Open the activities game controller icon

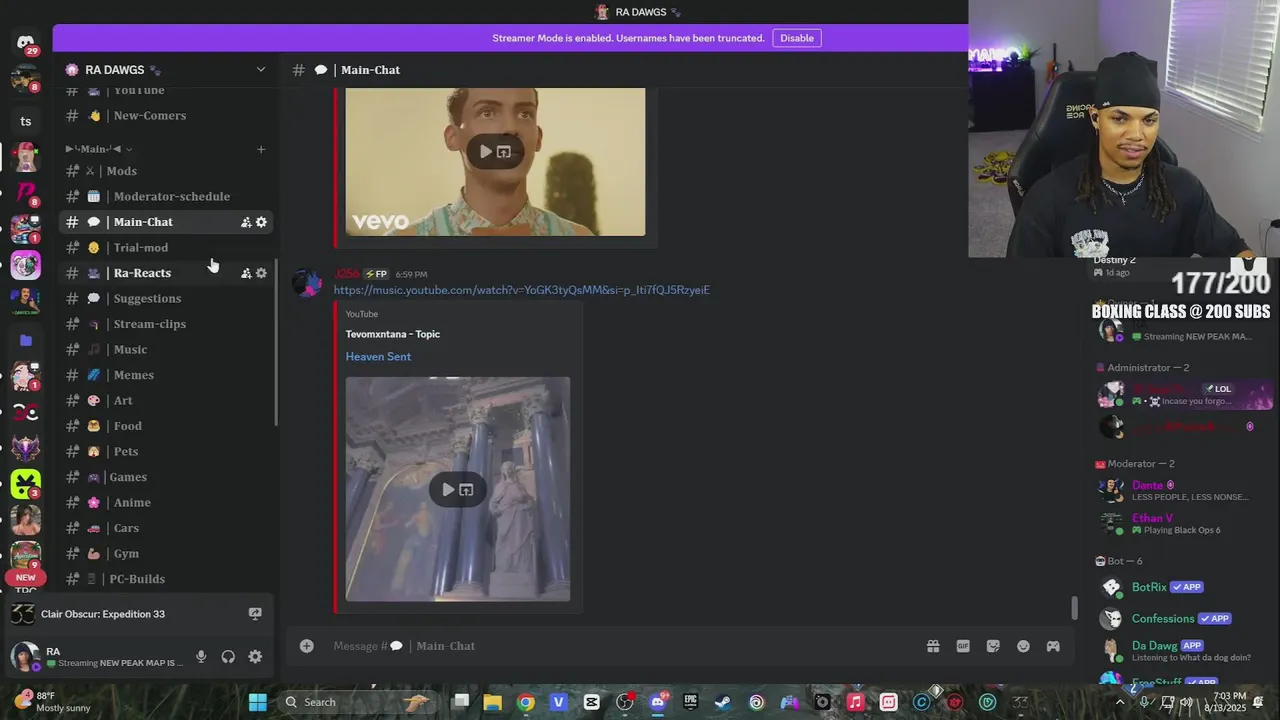point(1053,646)
